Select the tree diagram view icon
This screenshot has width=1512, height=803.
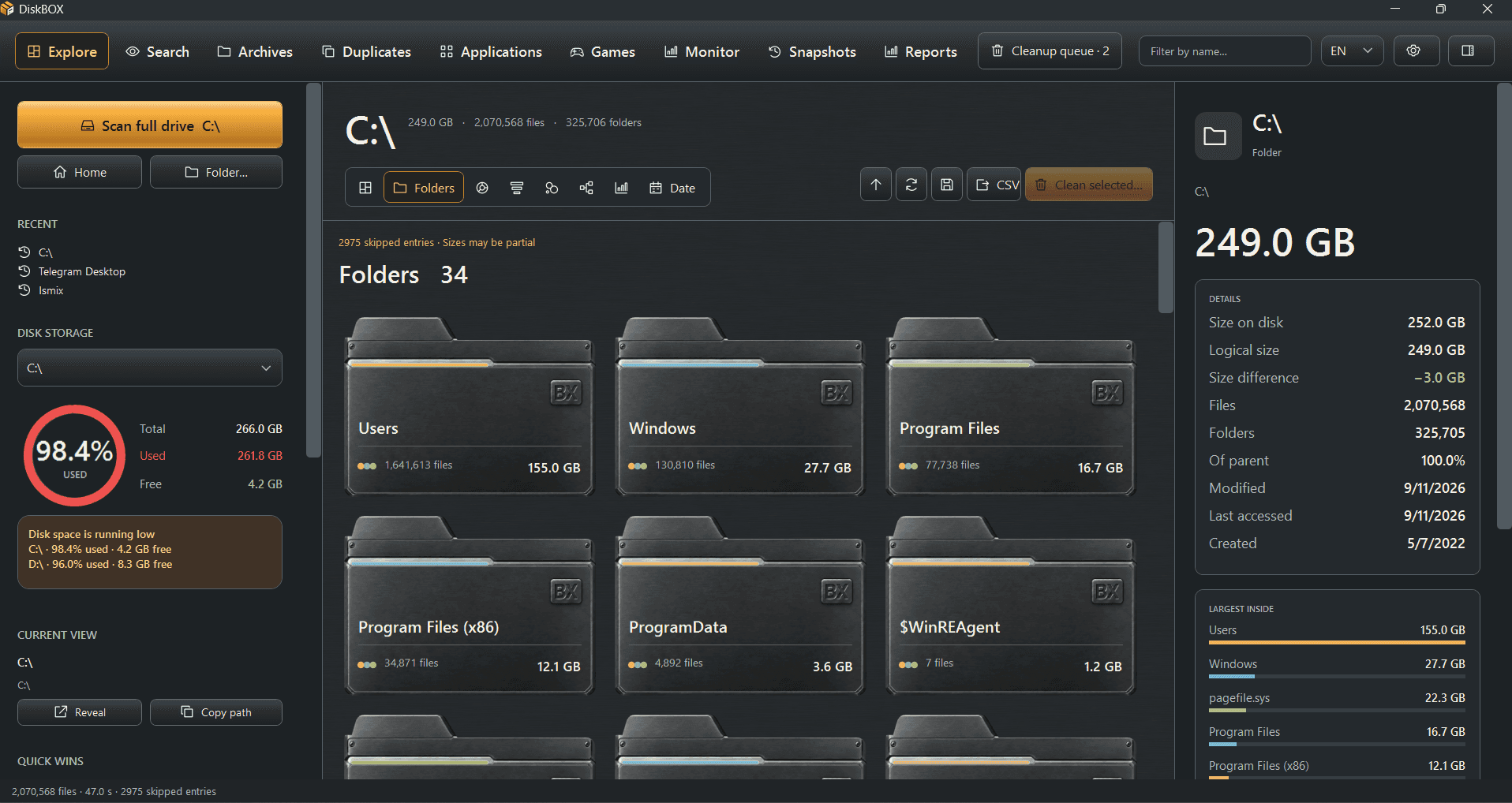(586, 188)
